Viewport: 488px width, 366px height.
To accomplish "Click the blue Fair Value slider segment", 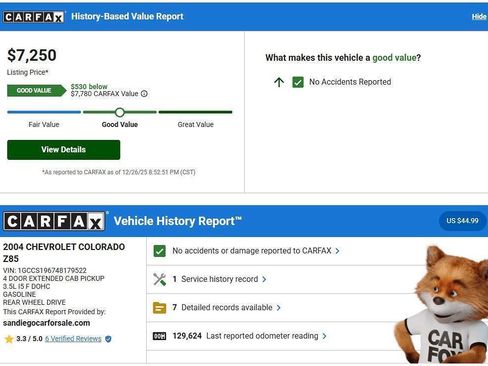I will pos(44,112).
